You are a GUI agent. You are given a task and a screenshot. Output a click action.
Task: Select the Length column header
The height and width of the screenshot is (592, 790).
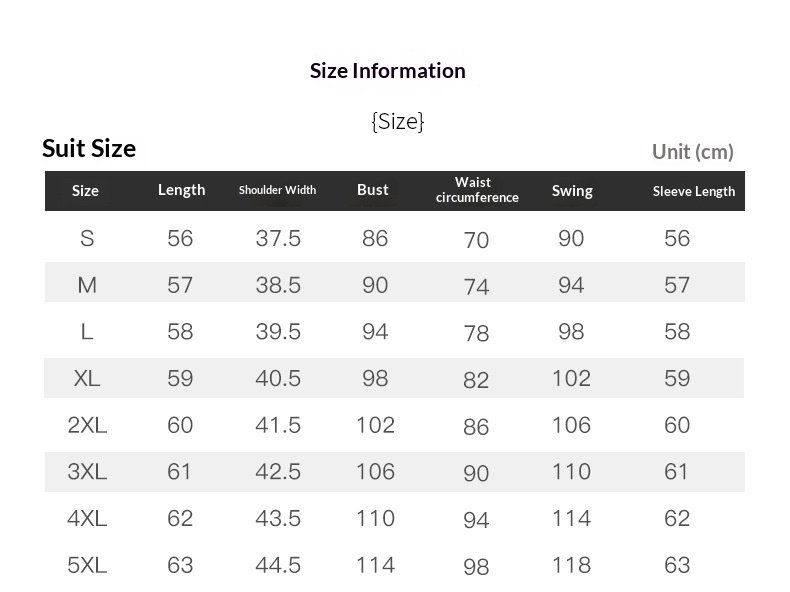[181, 190]
